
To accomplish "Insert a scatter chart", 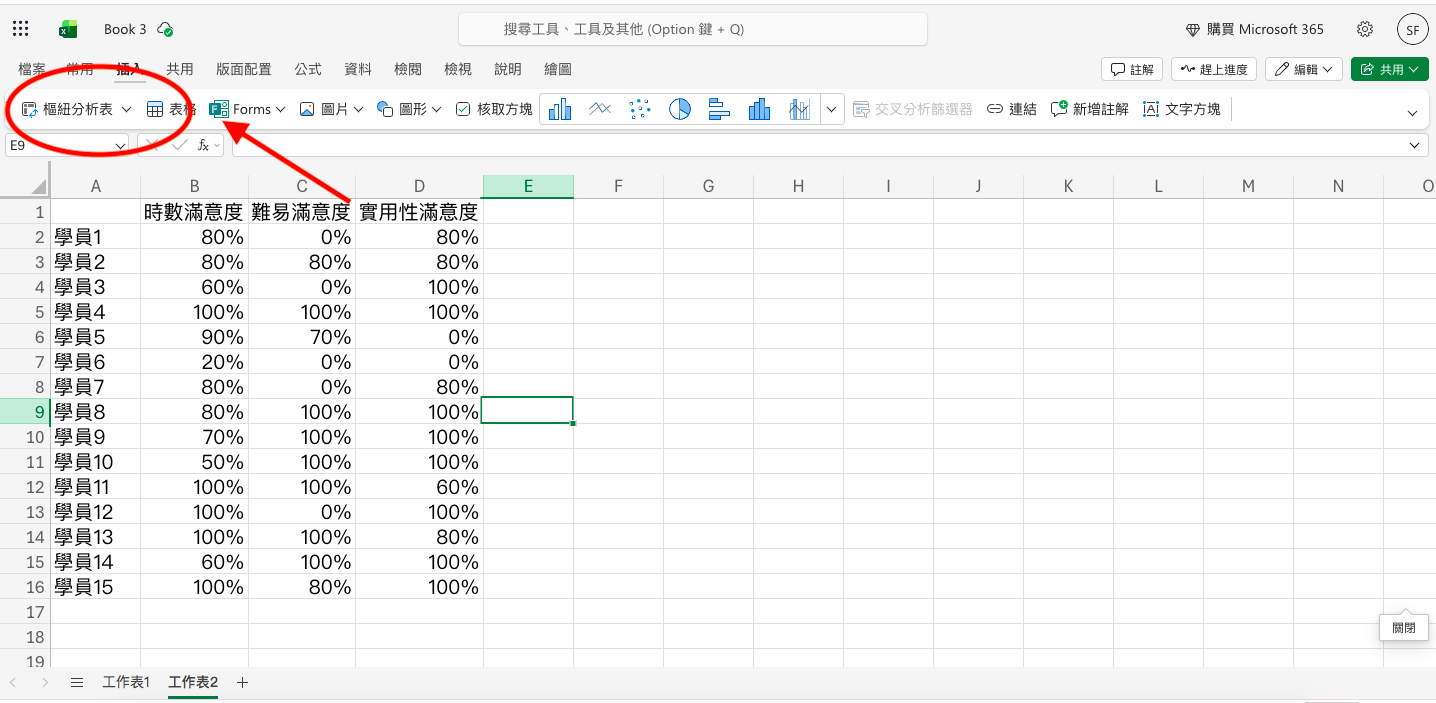I will coord(639,108).
